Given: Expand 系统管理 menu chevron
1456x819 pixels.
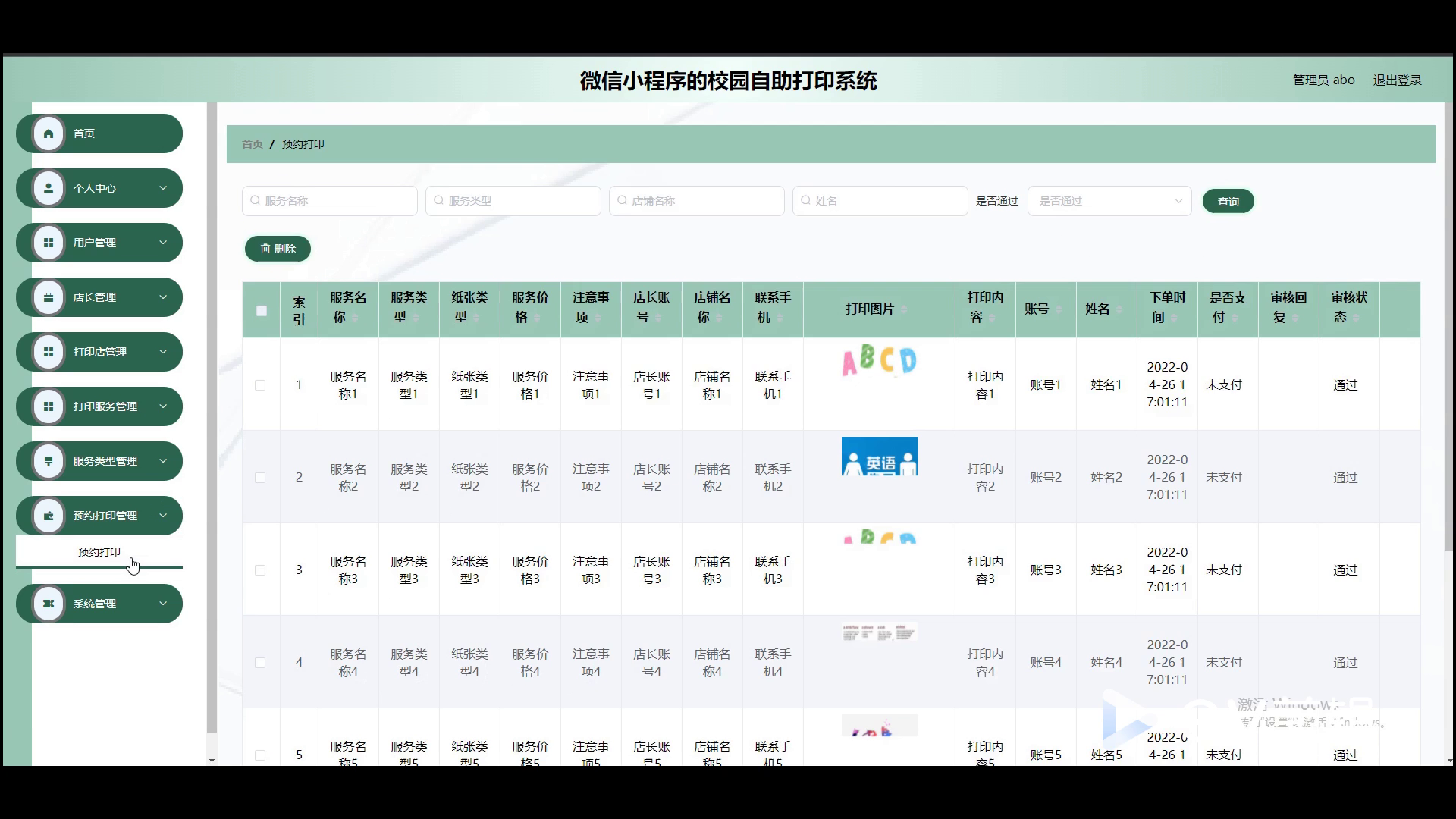Looking at the screenshot, I should (163, 604).
